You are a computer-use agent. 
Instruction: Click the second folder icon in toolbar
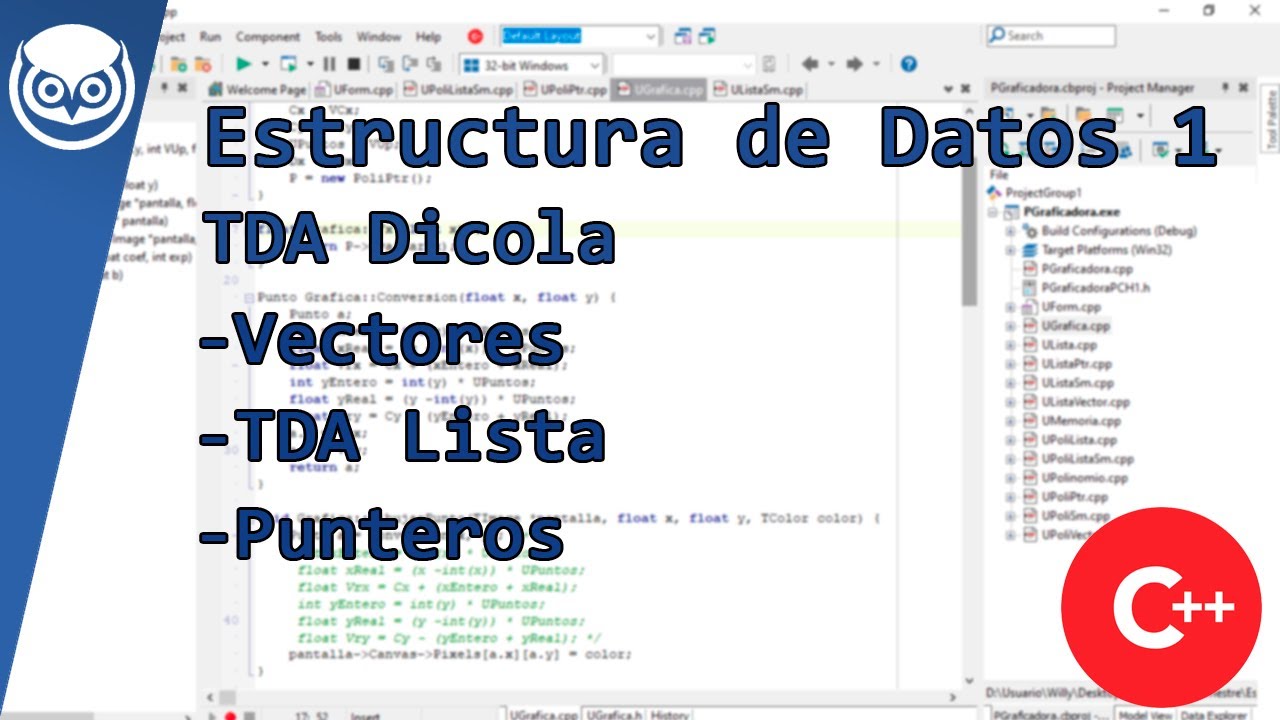point(205,64)
